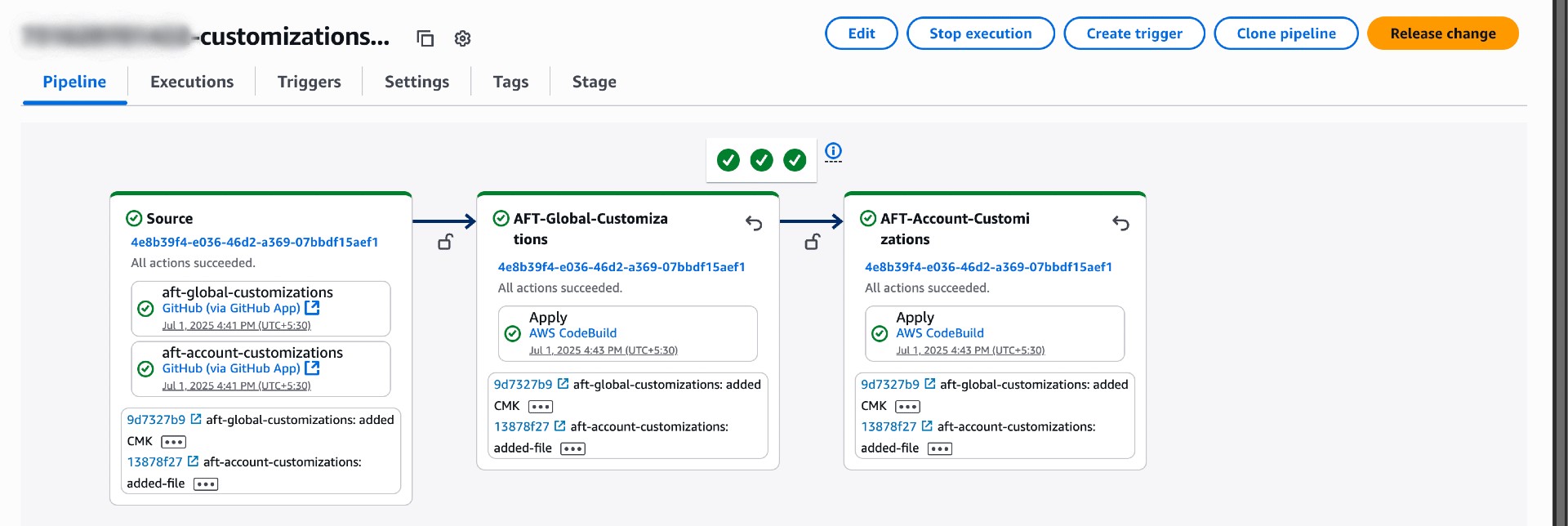Viewport: 1568px width, 526px height.
Task: Open execution ID link in AFT-Account-Customizations stage
Action: click(x=988, y=267)
